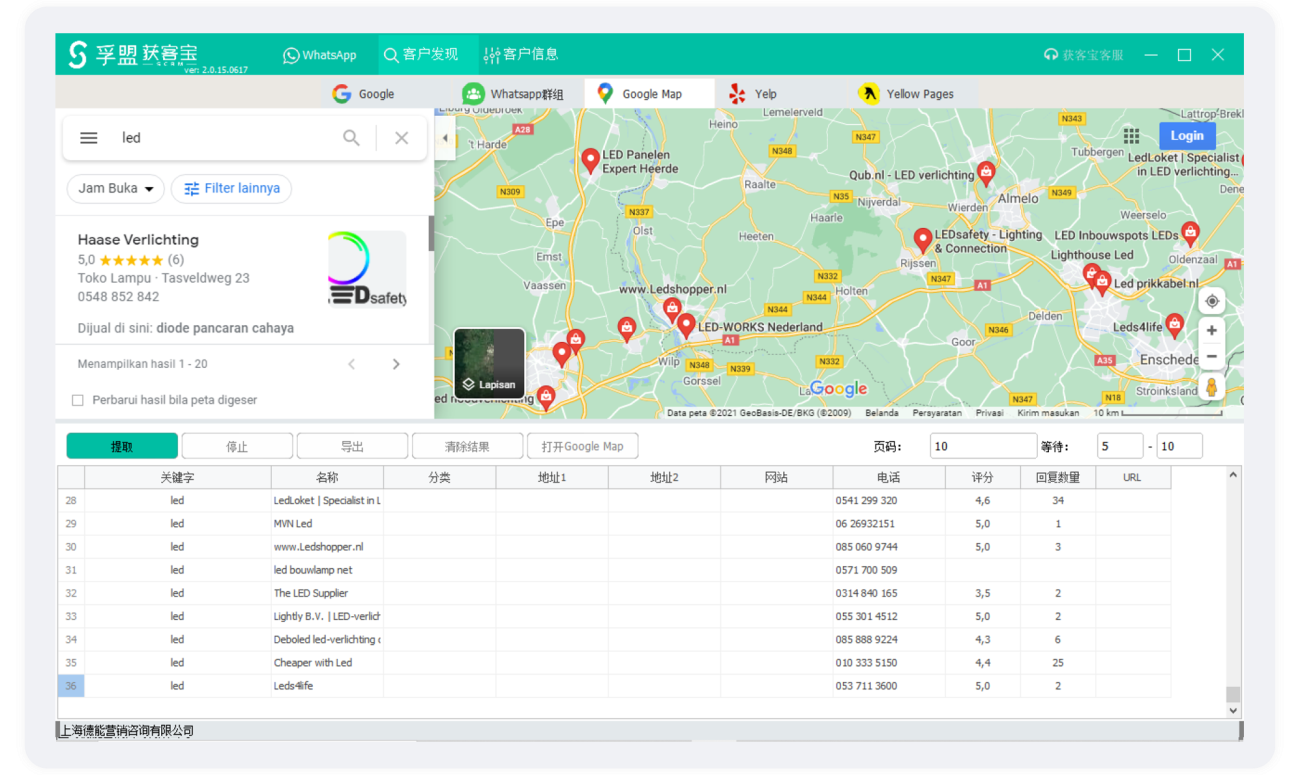The image size is (1300, 775).
Task: Select row 28 LedLoket entry
Action: point(614,500)
